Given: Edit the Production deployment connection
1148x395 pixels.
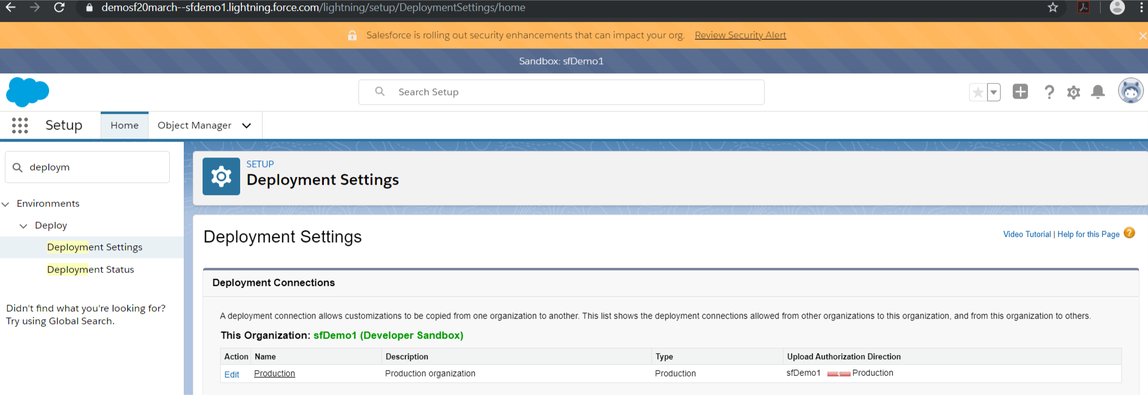Looking at the screenshot, I should point(231,375).
